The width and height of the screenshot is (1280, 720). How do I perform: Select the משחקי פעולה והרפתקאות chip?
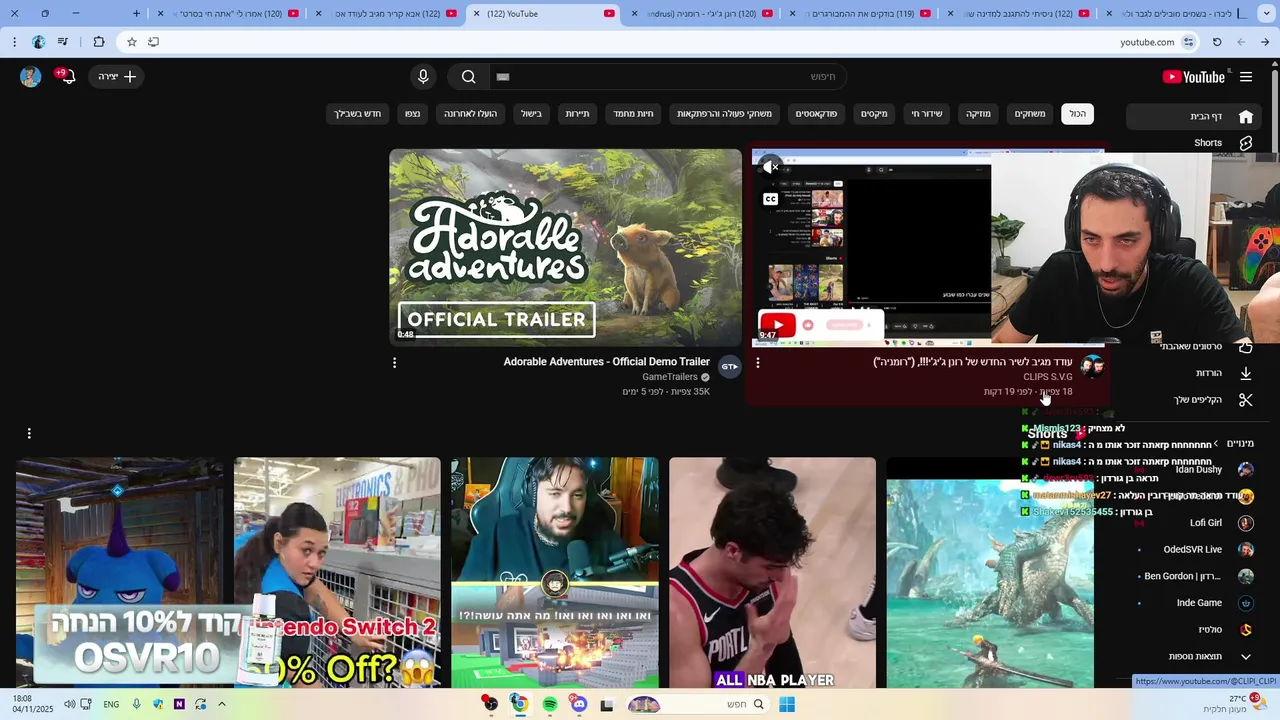pos(724,114)
